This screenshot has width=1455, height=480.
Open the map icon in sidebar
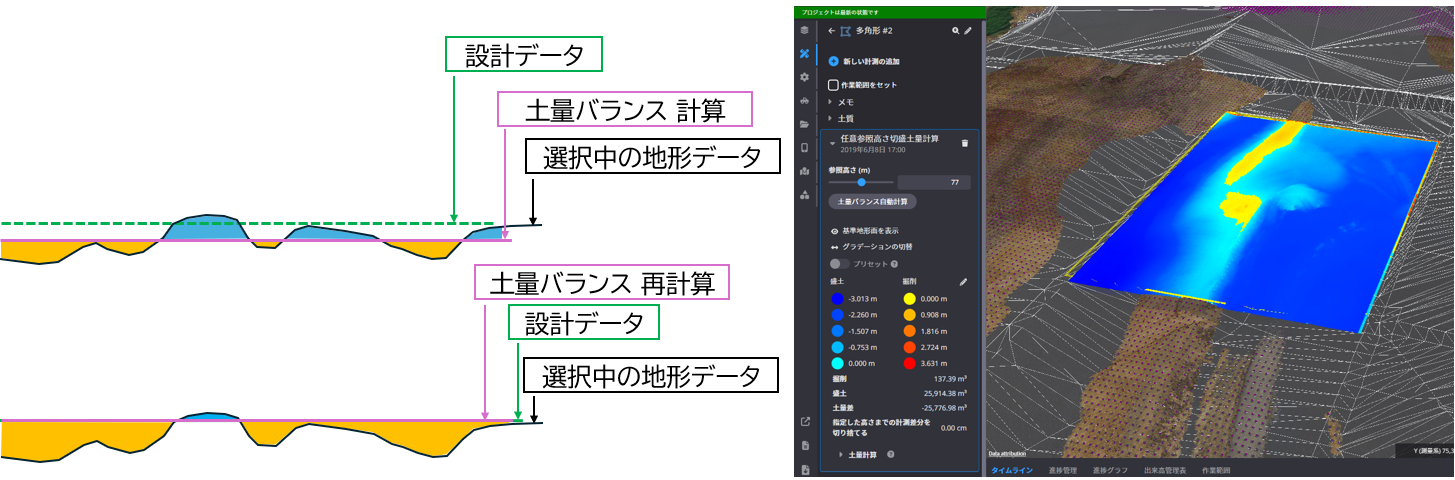click(804, 171)
